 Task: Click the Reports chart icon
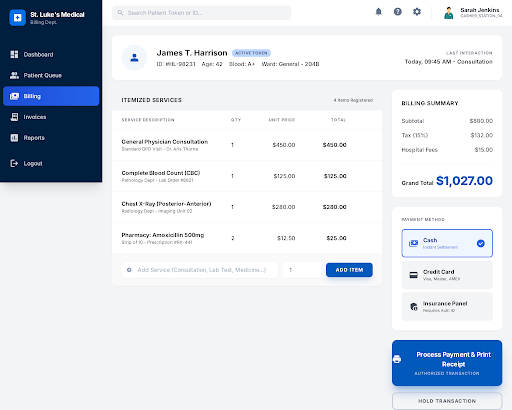tap(14, 138)
